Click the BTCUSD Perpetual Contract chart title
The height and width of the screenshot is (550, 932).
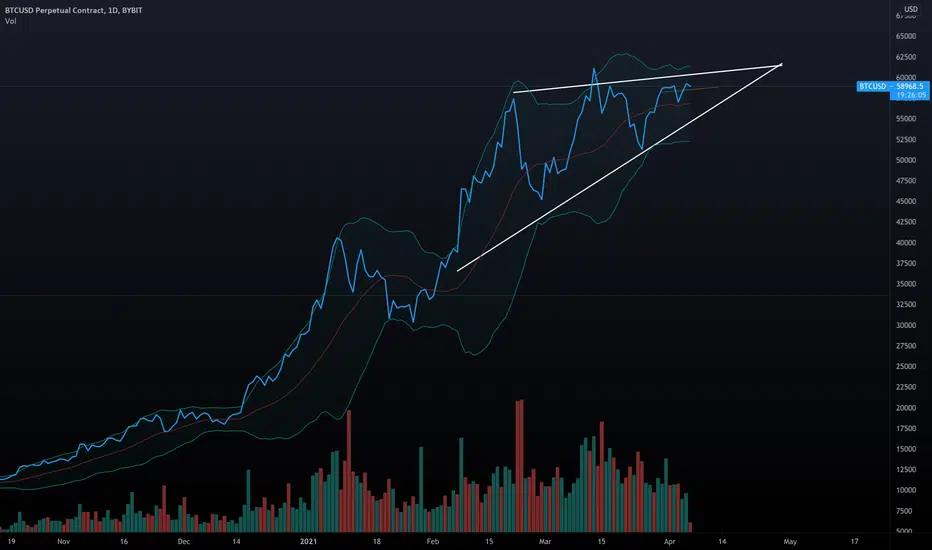[74, 10]
